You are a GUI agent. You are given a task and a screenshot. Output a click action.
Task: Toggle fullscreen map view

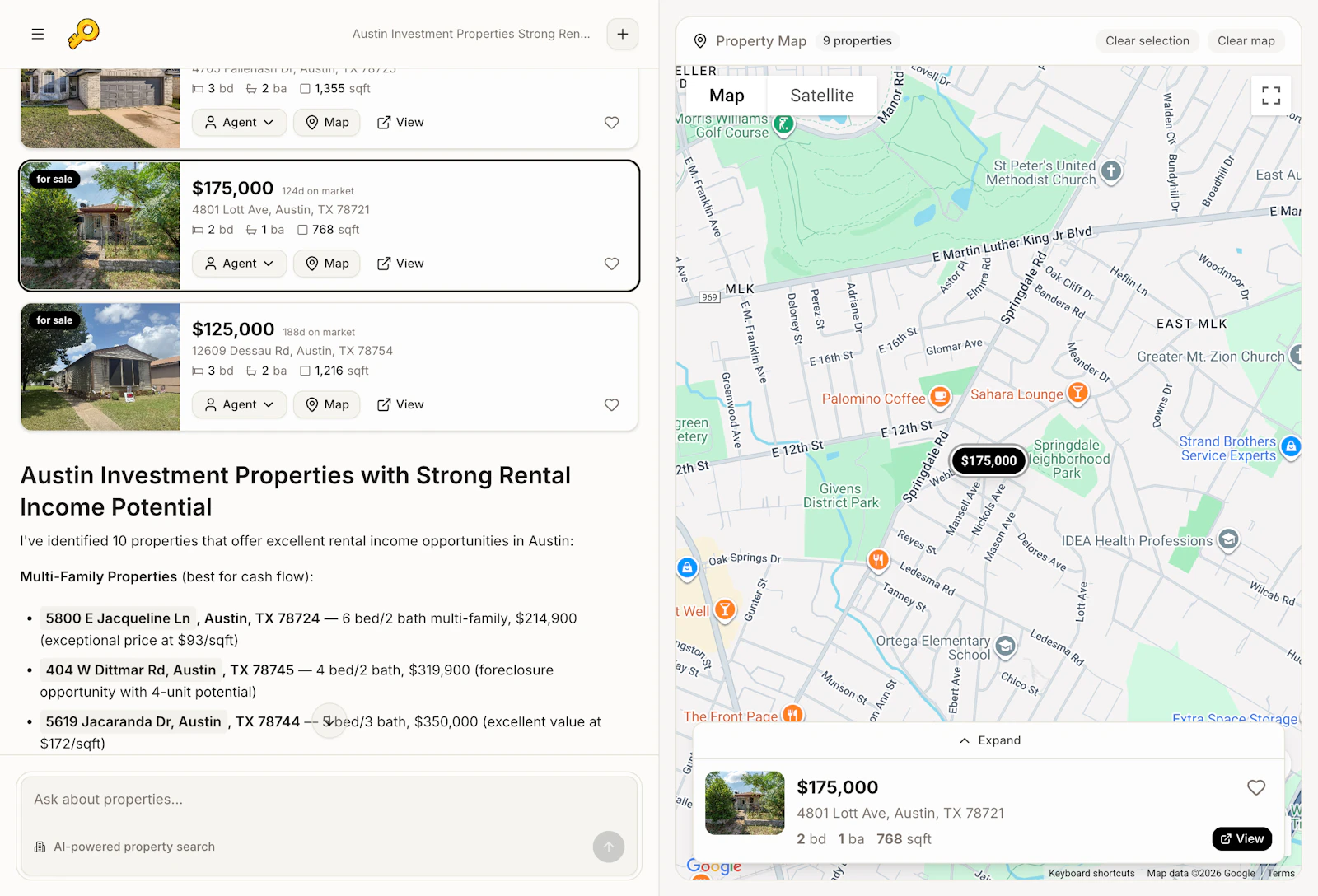1271,96
